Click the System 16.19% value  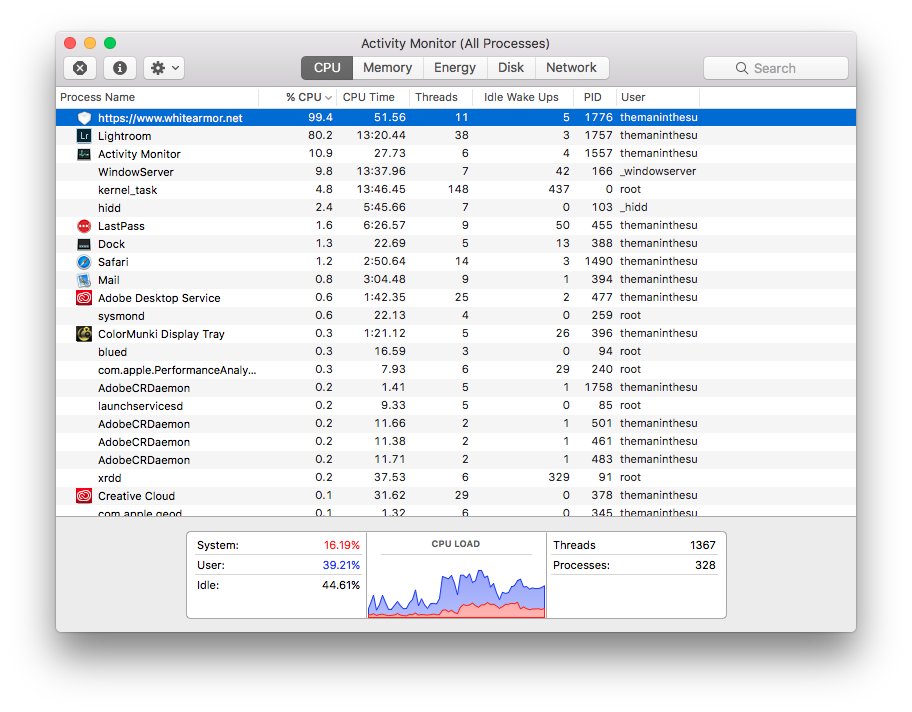point(341,545)
